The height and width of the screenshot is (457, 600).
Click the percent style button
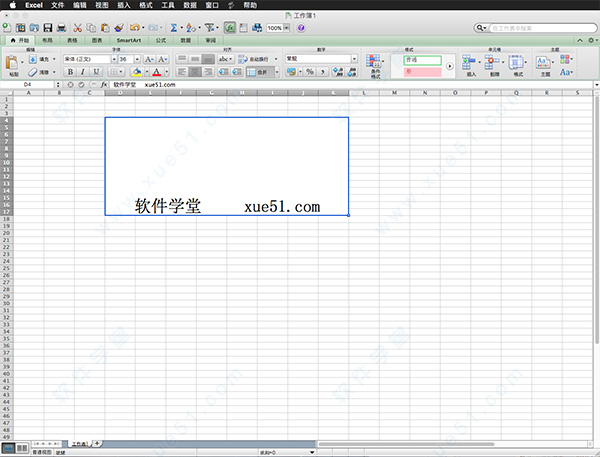pyautogui.click(x=310, y=72)
